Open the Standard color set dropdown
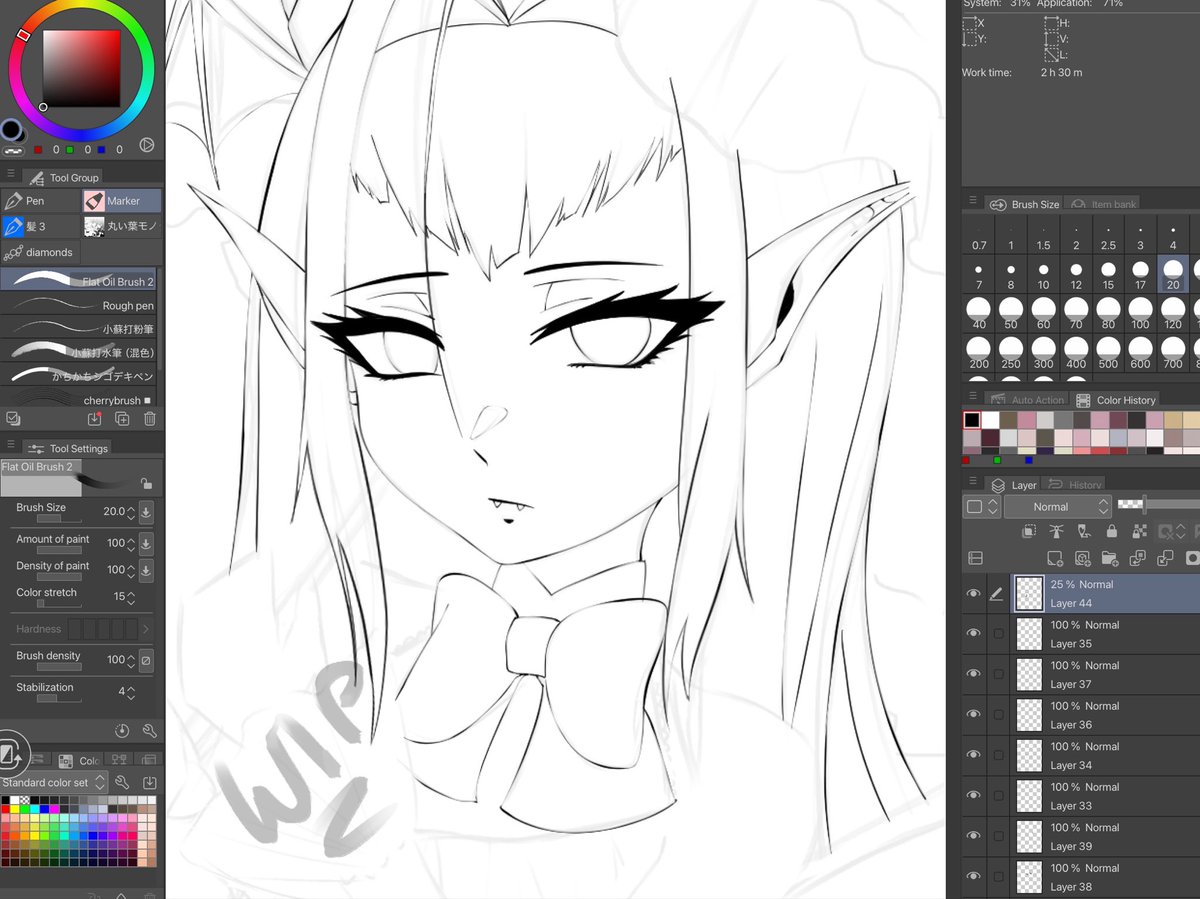The height and width of the screenshot is (899, 1200). [52, 783]
